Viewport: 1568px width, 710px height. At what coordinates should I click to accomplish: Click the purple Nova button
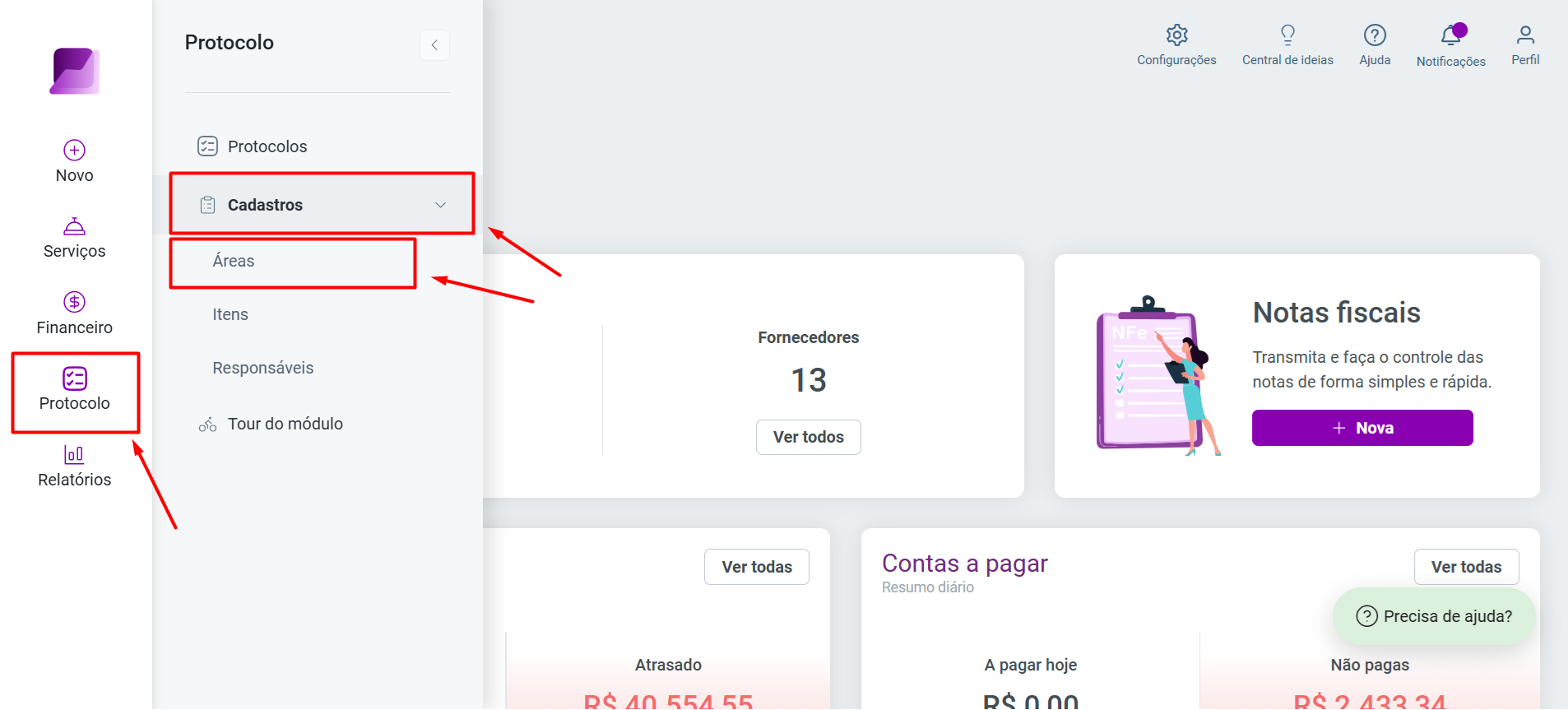(1362, 428)
